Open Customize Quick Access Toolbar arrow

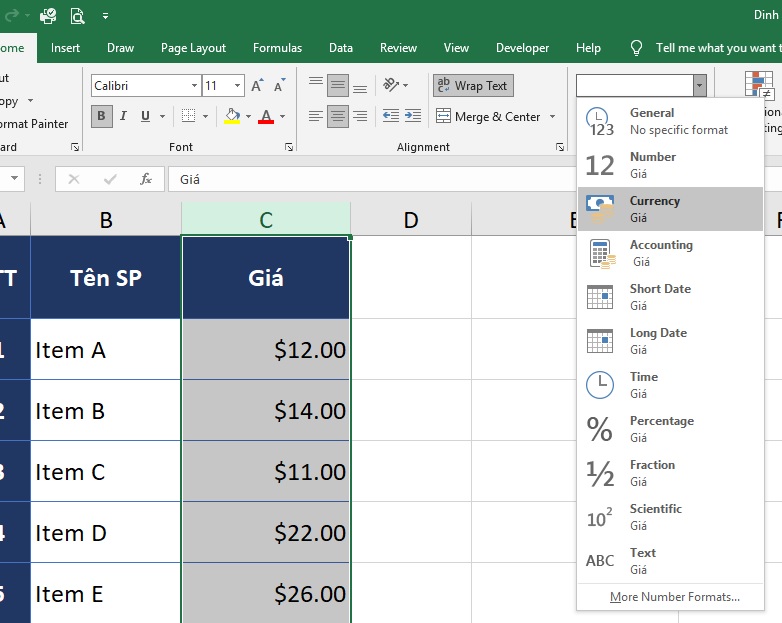tap(105, 16)
